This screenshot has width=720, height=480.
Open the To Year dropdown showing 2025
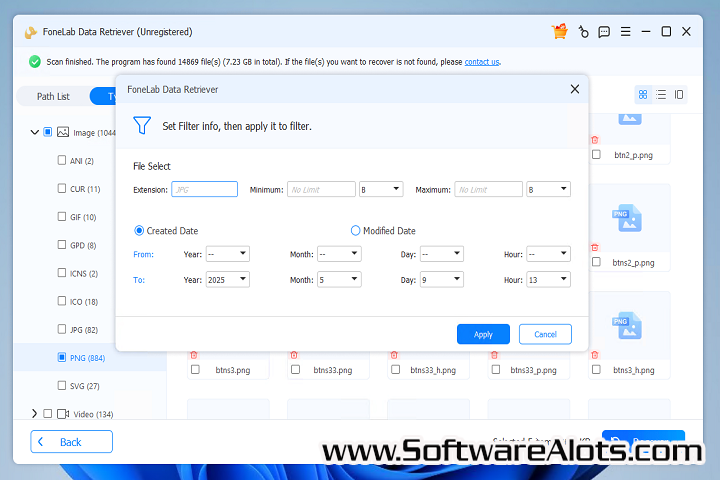point(227,280)
